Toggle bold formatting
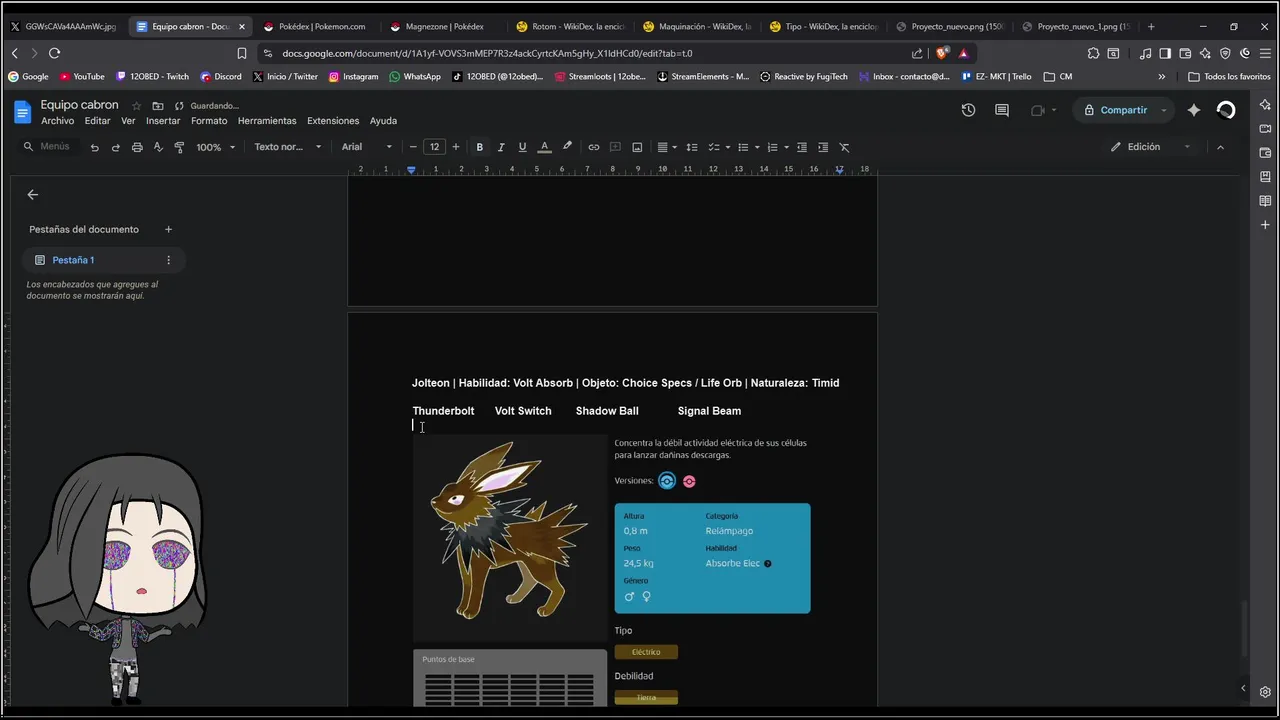 479,147
